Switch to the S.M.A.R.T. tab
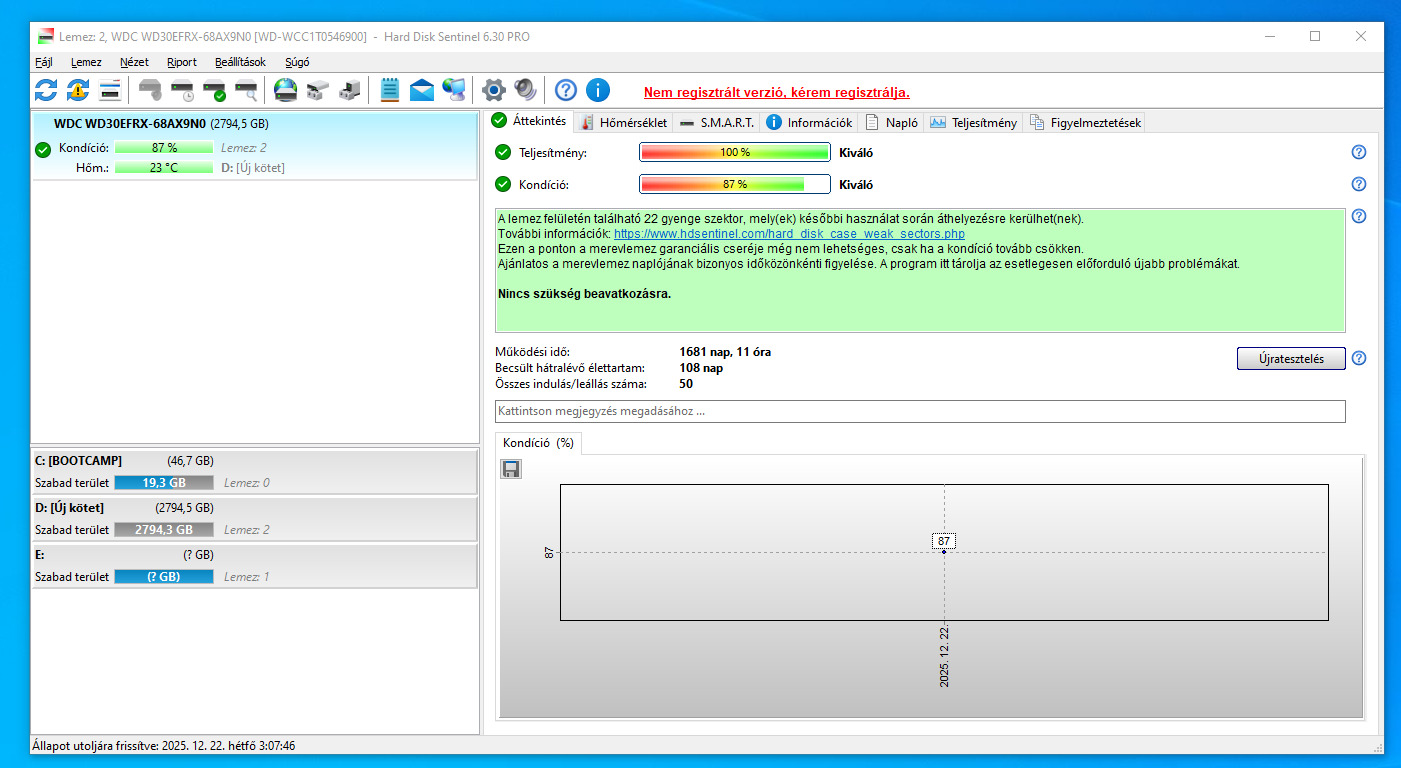This screenshot has width=1401, height=768. pos(716,122)
